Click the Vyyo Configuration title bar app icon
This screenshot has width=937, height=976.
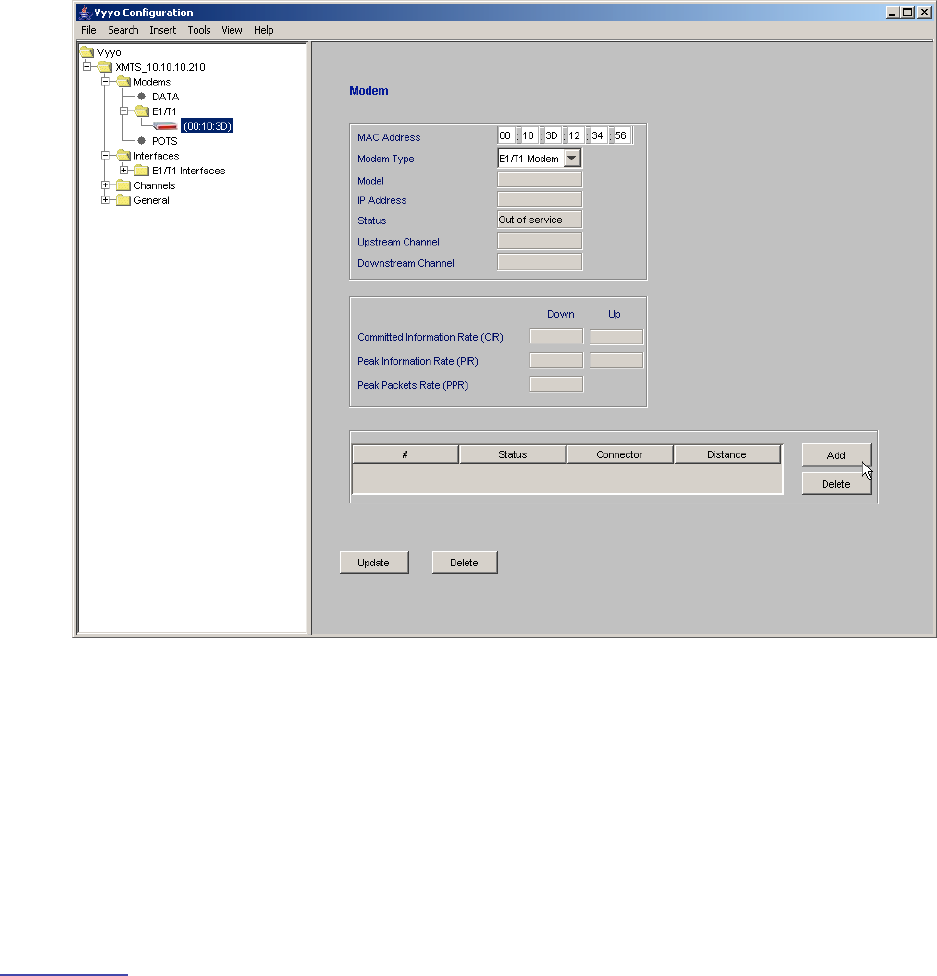click(85, 12)
